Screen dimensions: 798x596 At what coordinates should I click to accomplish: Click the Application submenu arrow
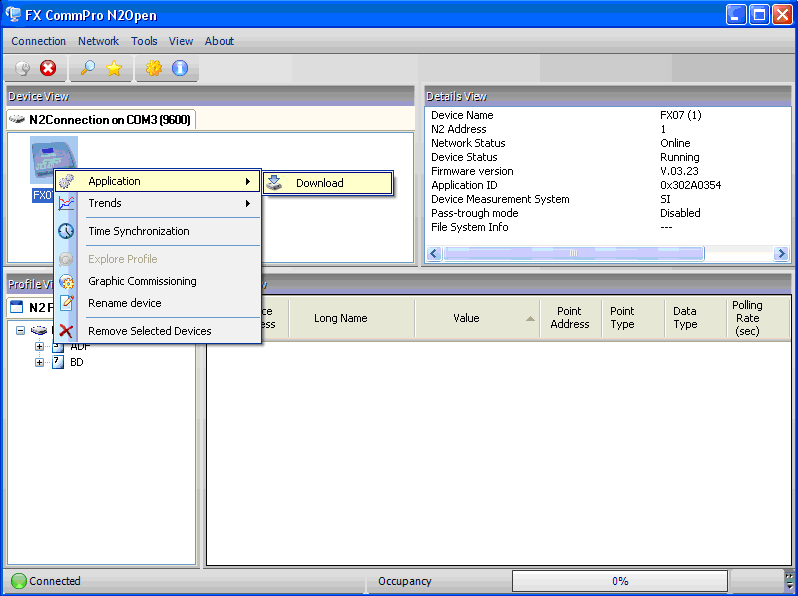point(248,181)
